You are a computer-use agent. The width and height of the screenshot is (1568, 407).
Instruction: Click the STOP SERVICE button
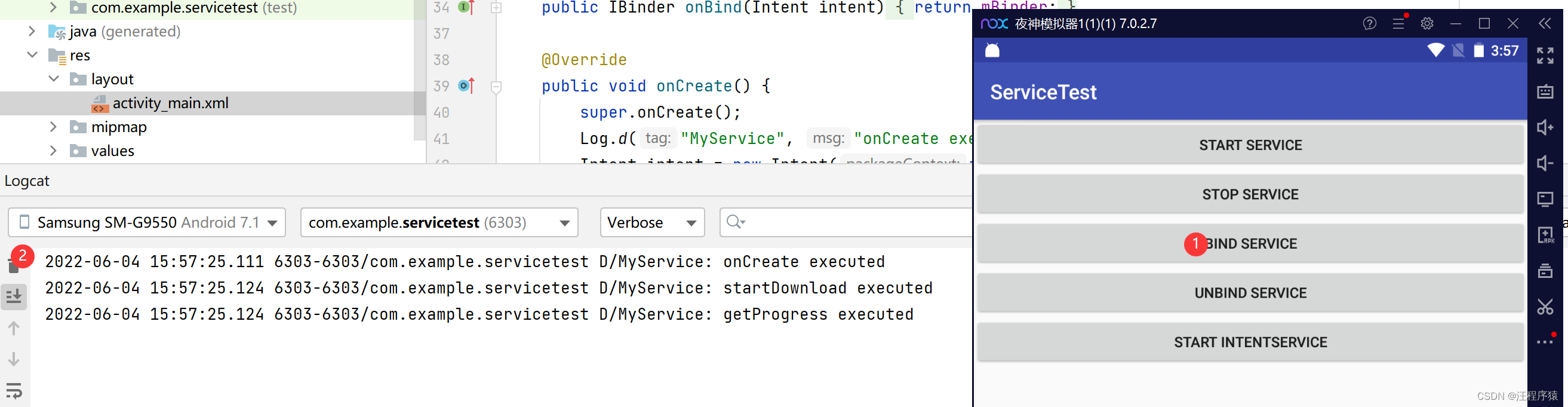(x=1250, y=194)
